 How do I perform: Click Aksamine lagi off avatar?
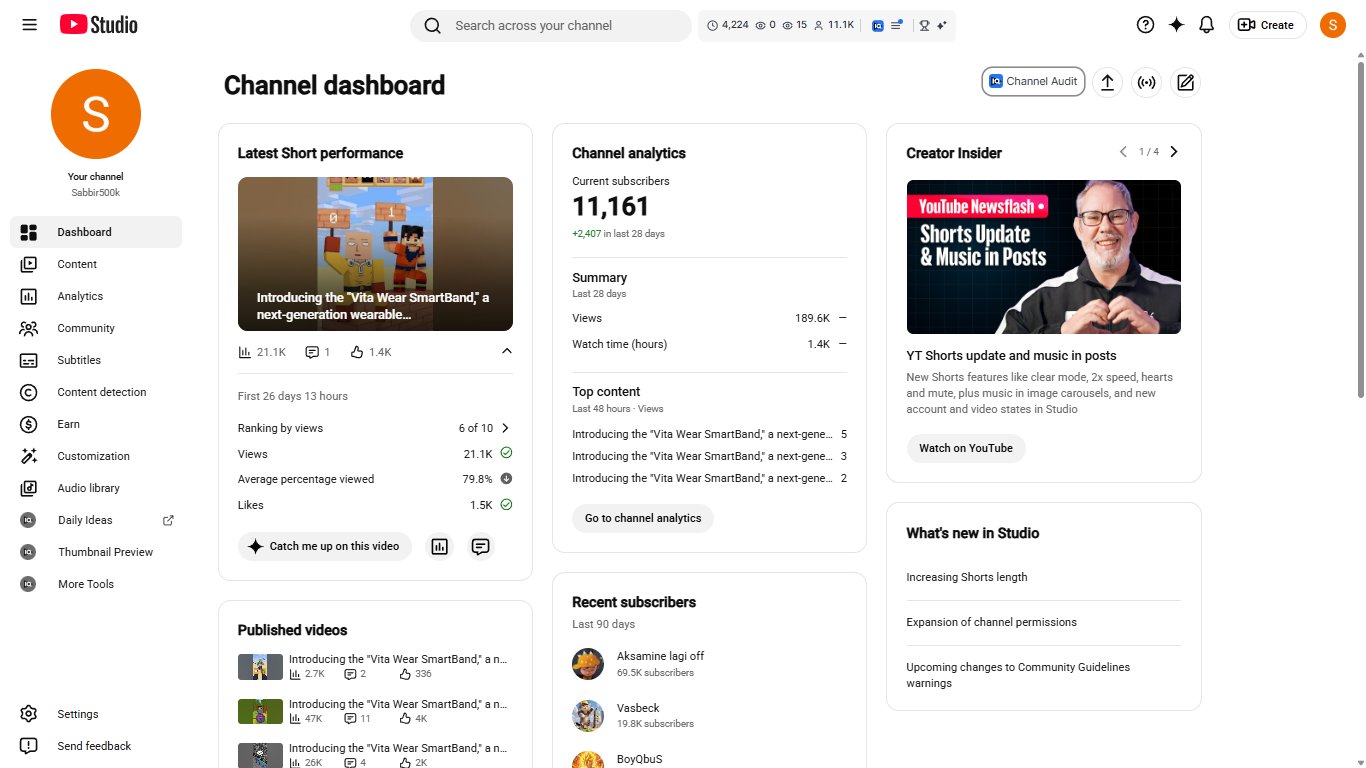pos(588,664)
